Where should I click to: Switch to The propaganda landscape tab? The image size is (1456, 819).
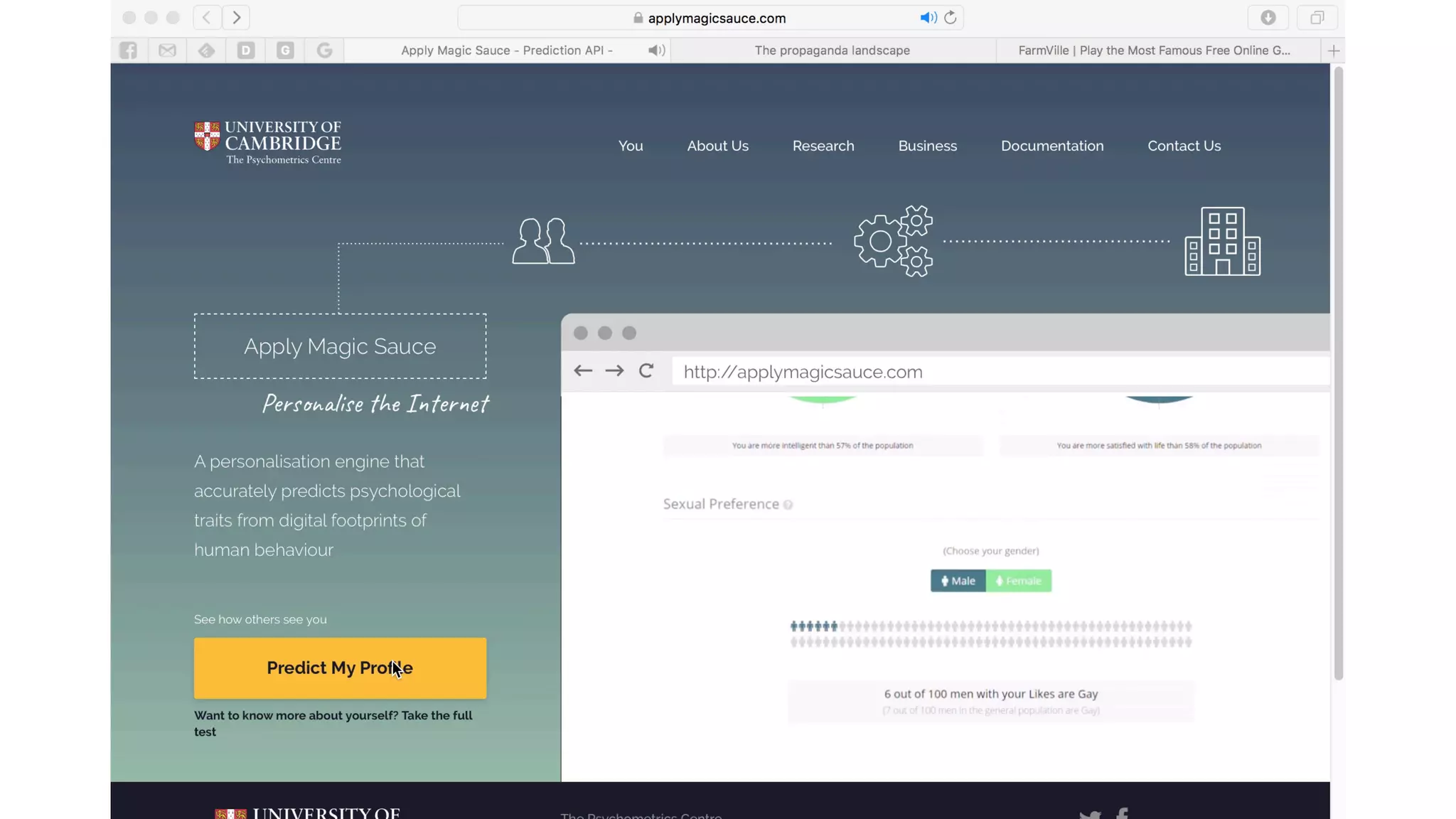click(x=832, y=50)
